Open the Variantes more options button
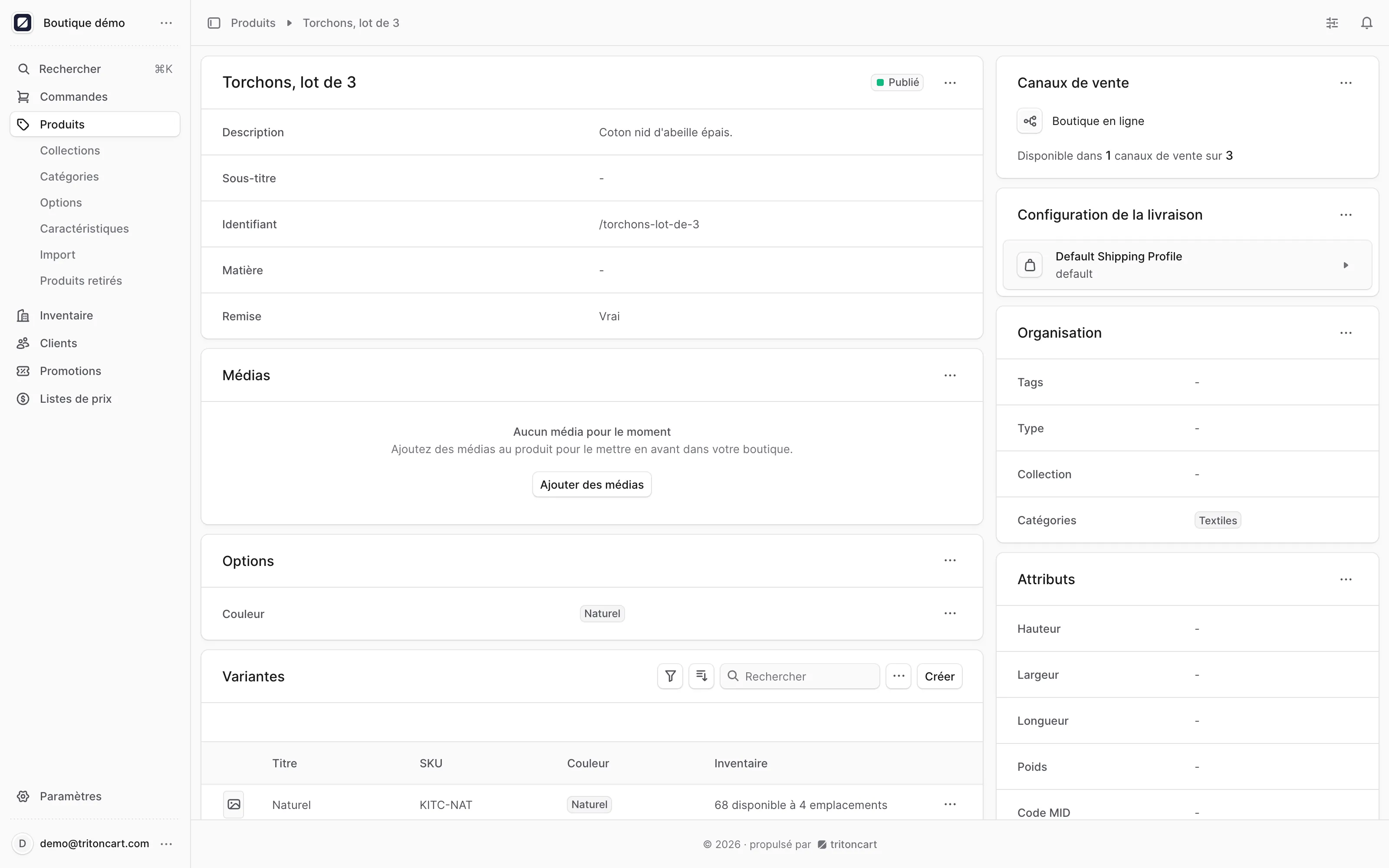 click(x=898, y=676)
